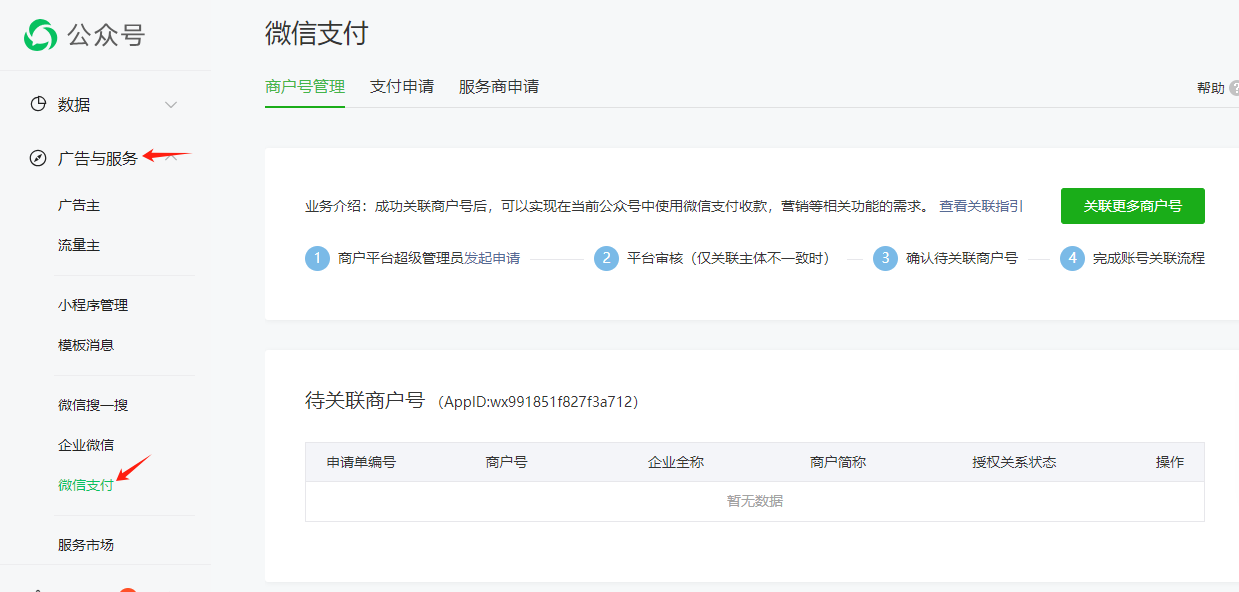The image size is (1239, 592).
Task: Select 微信支付 in the sidebar
Action: (x=86, y=485)
